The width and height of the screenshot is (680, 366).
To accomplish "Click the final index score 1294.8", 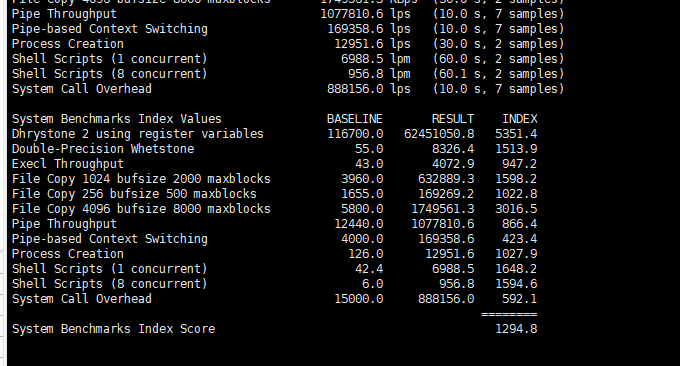I will tap(516, 329).
